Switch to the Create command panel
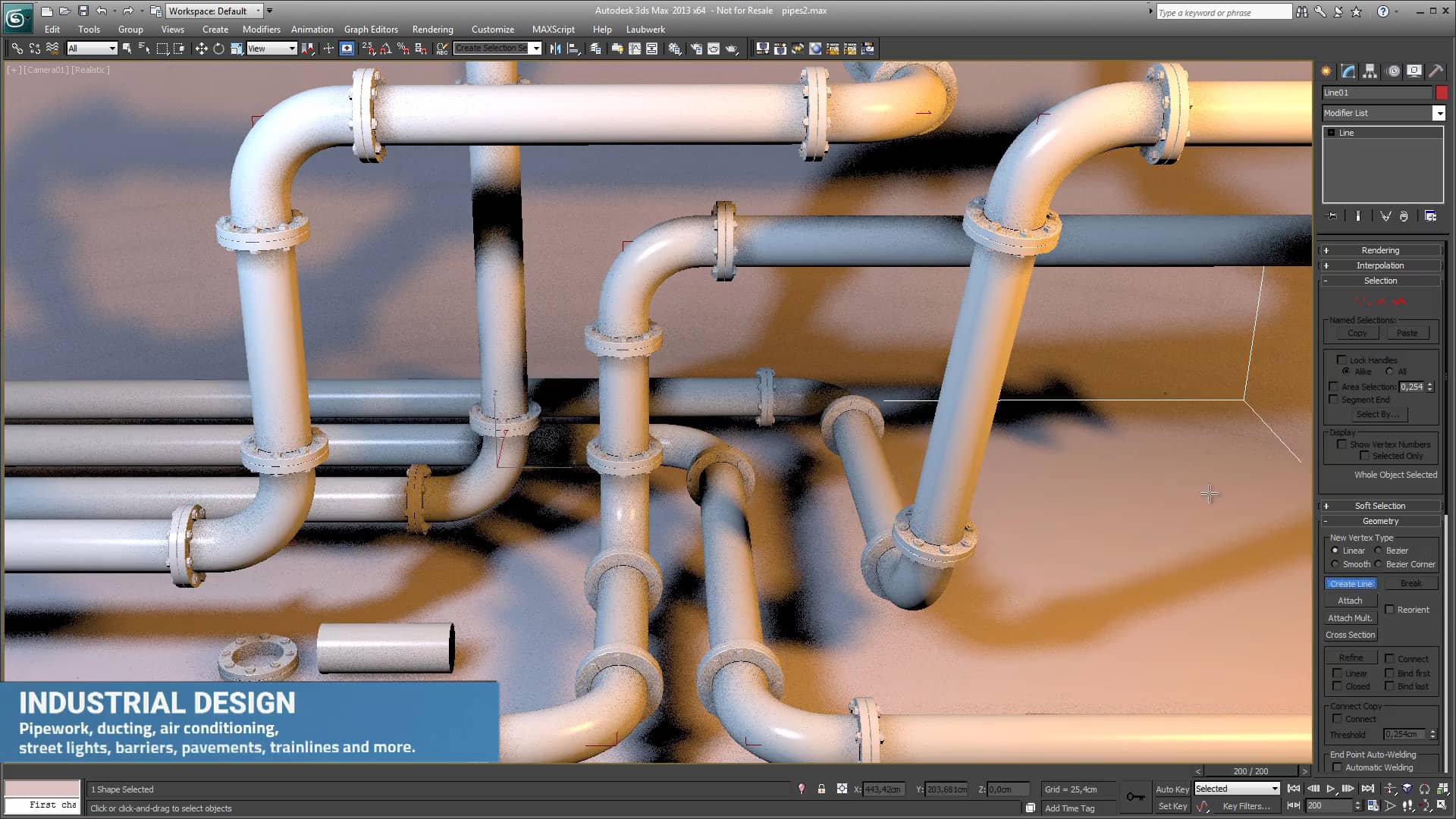This screenshot has height=819, width=1456. pos(1326,71)
